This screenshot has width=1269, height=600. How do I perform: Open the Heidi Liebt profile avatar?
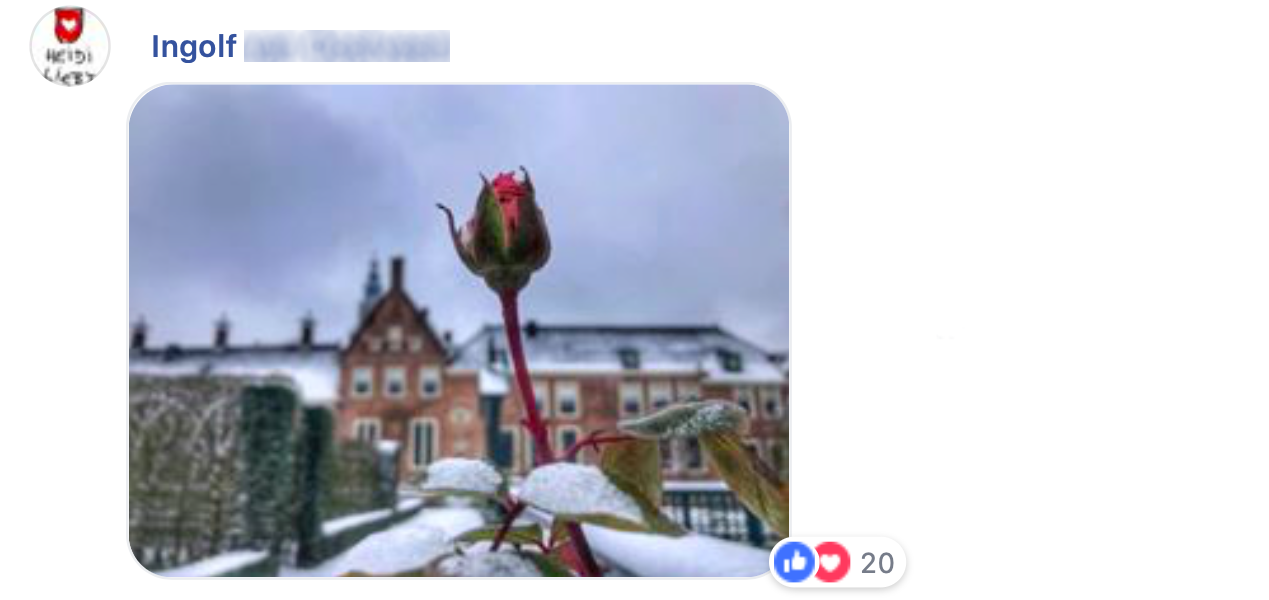(x=70, y=46)
